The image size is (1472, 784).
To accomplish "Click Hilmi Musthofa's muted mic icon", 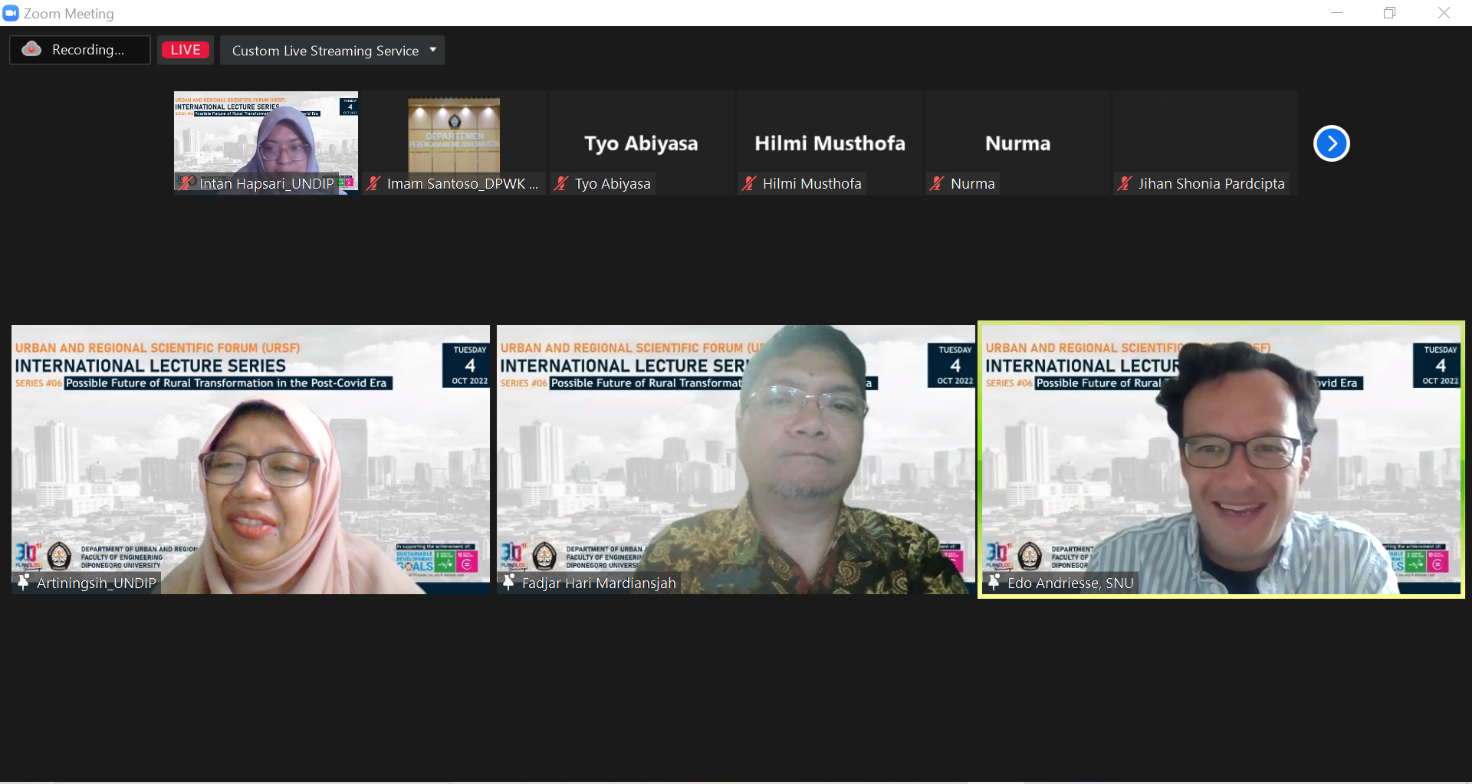I will [x=749, y=184].
